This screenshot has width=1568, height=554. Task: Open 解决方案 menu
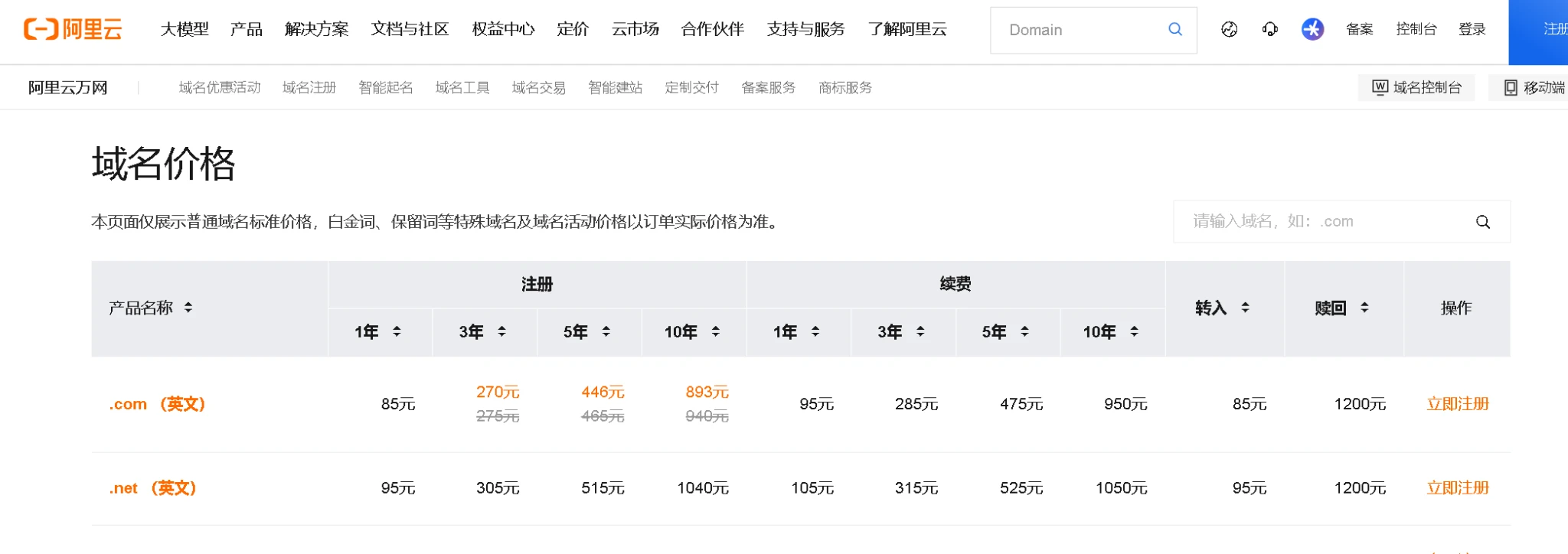pos(317,29)
